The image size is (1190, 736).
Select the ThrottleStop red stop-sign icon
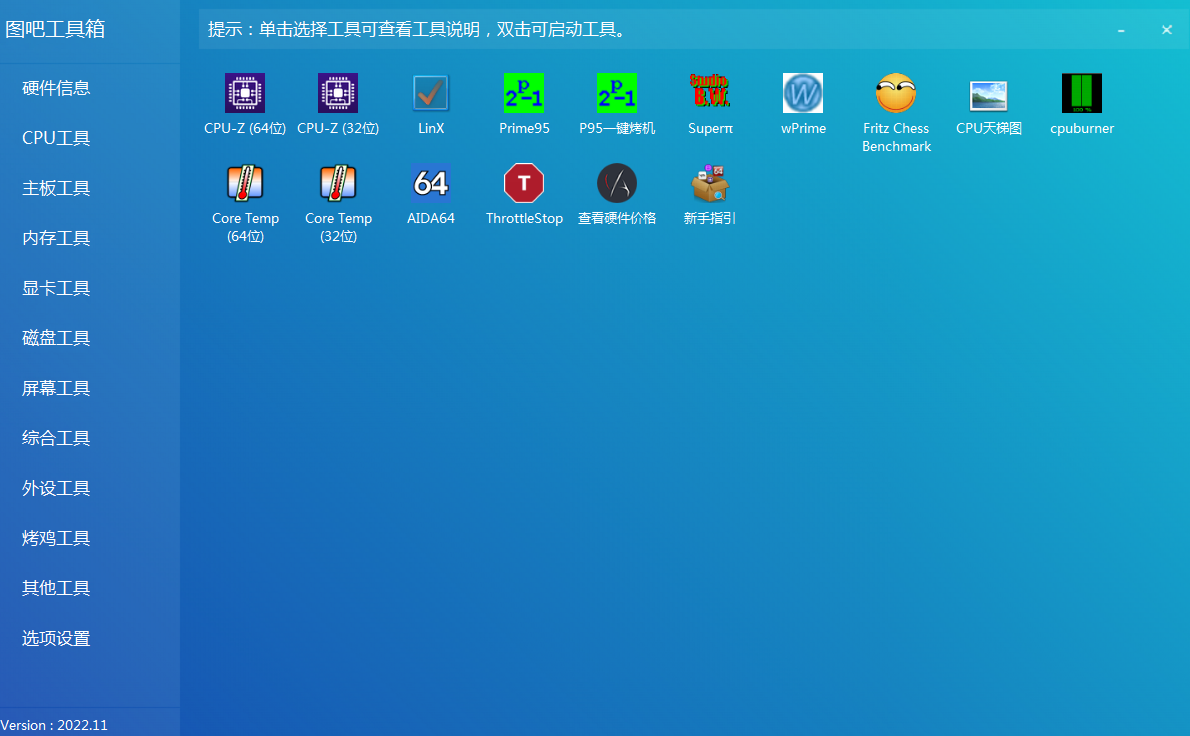click(524, 183)
